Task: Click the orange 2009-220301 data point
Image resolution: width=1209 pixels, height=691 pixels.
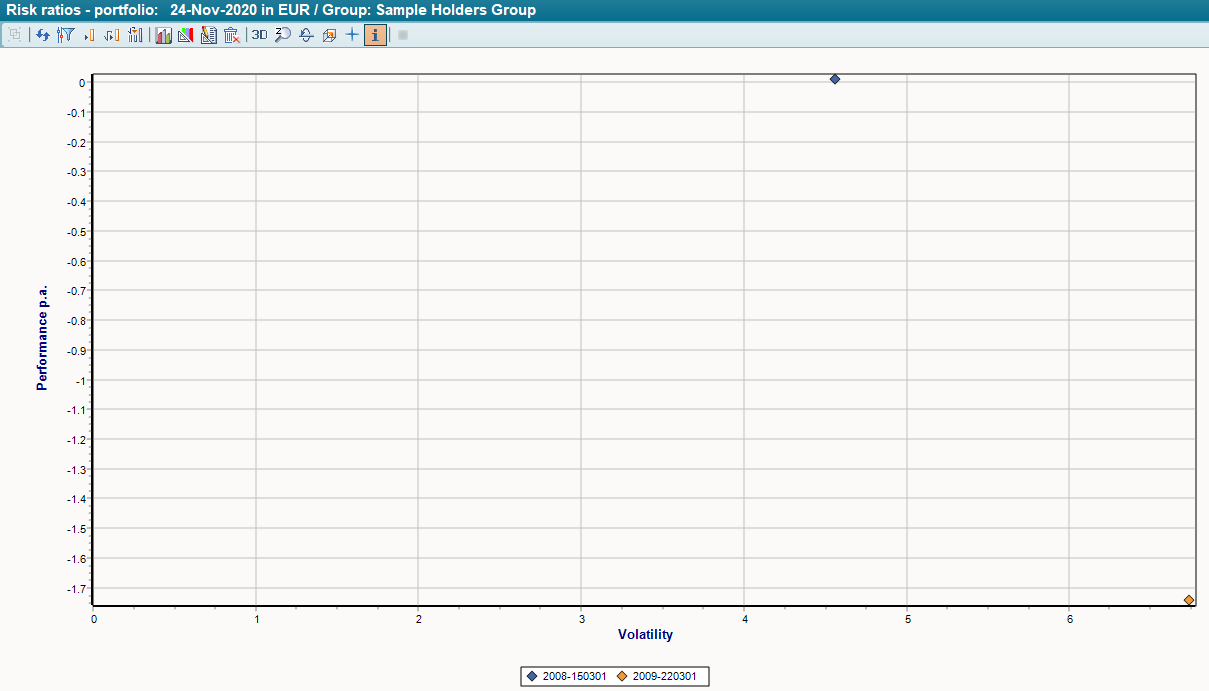Action: (x=1189, y=600)
